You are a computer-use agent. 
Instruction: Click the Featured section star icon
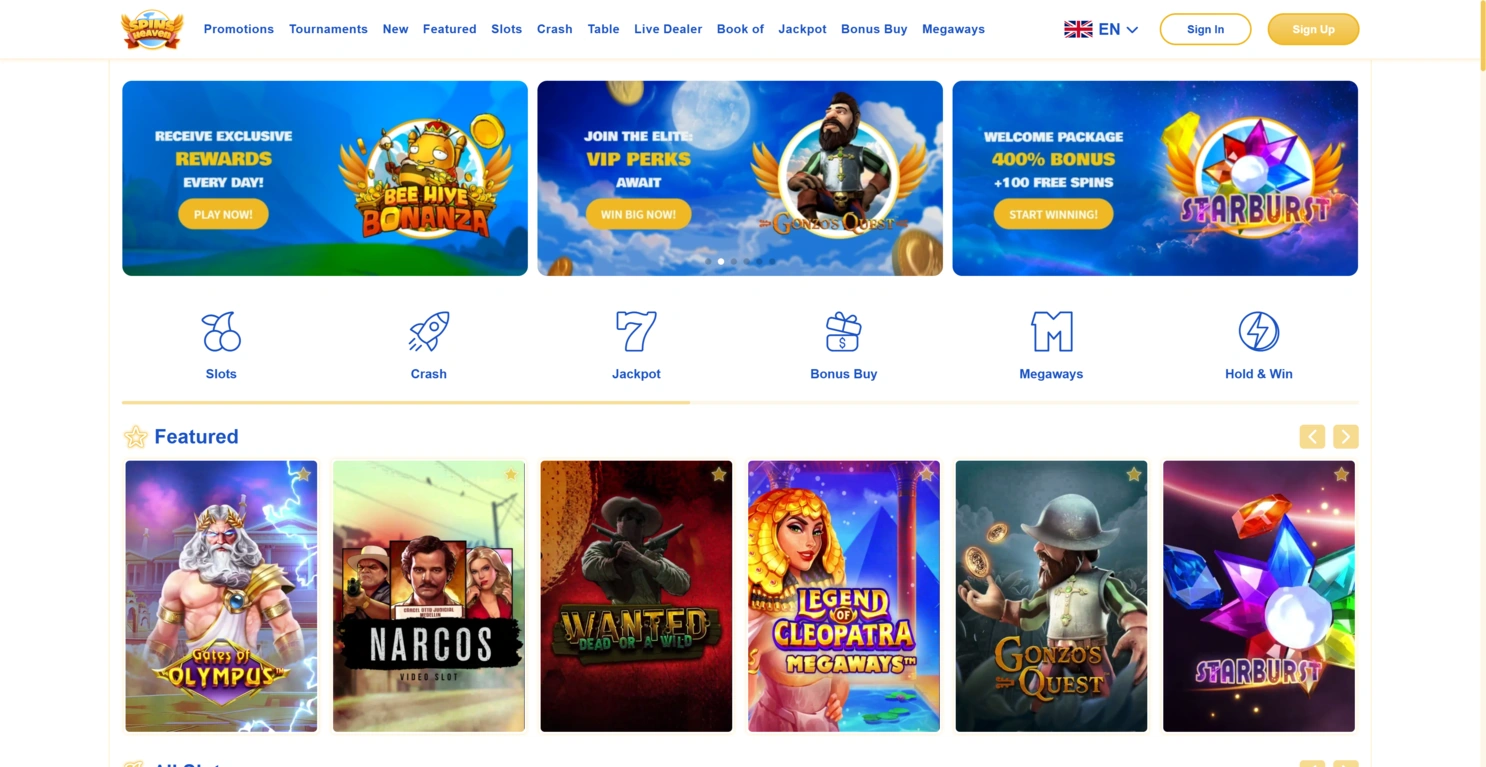tap(135, 437)
